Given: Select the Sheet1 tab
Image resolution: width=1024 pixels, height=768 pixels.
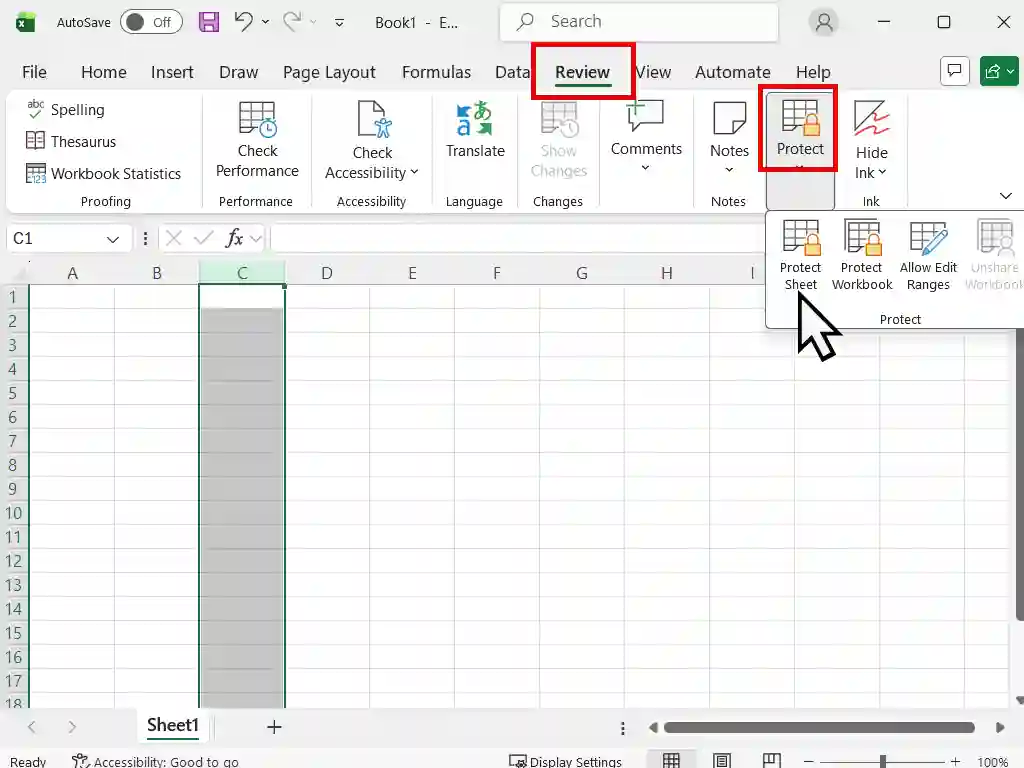Looking at the screenshot, I should (171, 726).
